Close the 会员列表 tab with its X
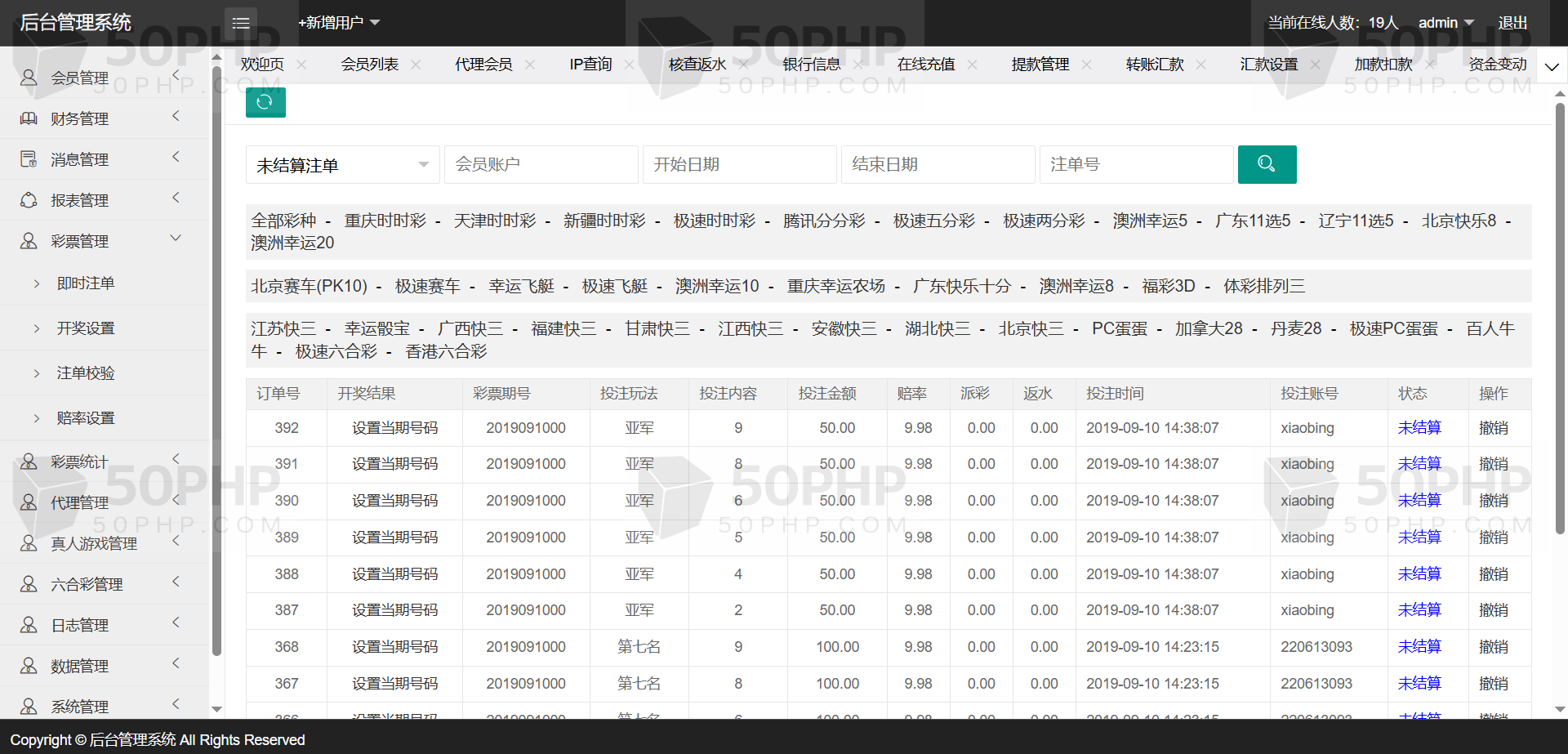The height and width of the screenshot is (754, 1568). 416,65
